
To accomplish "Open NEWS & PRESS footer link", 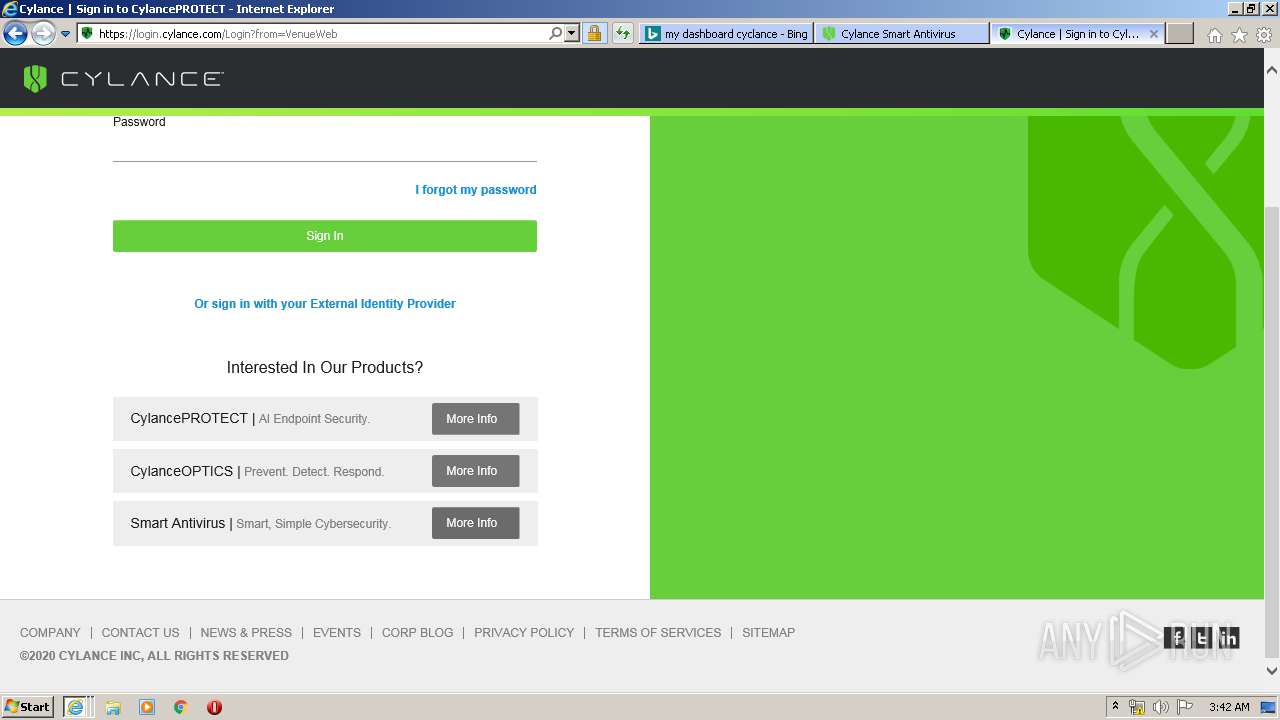I will point(246,633).
